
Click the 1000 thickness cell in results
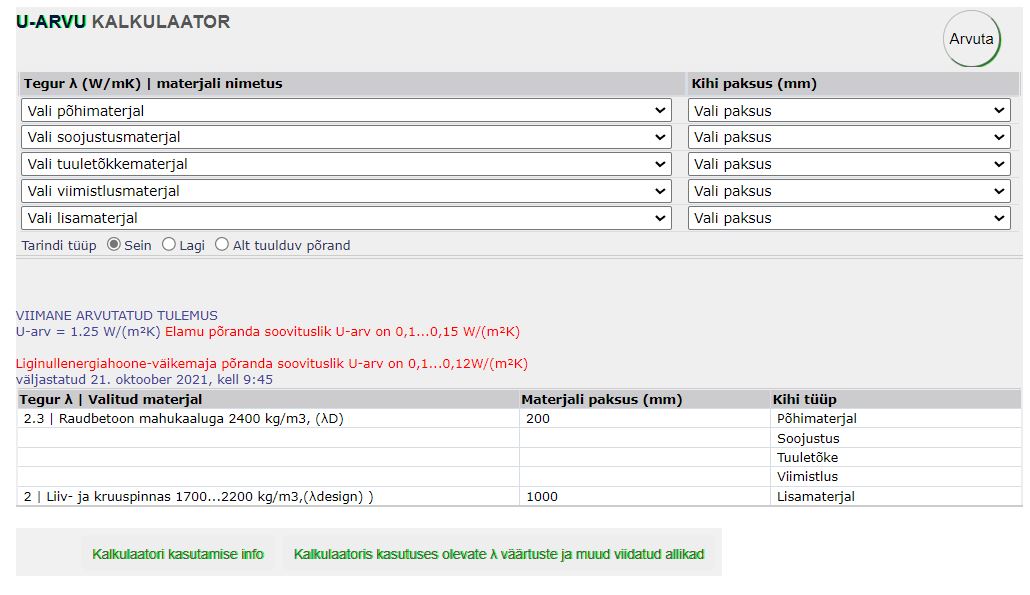point(542,496)
